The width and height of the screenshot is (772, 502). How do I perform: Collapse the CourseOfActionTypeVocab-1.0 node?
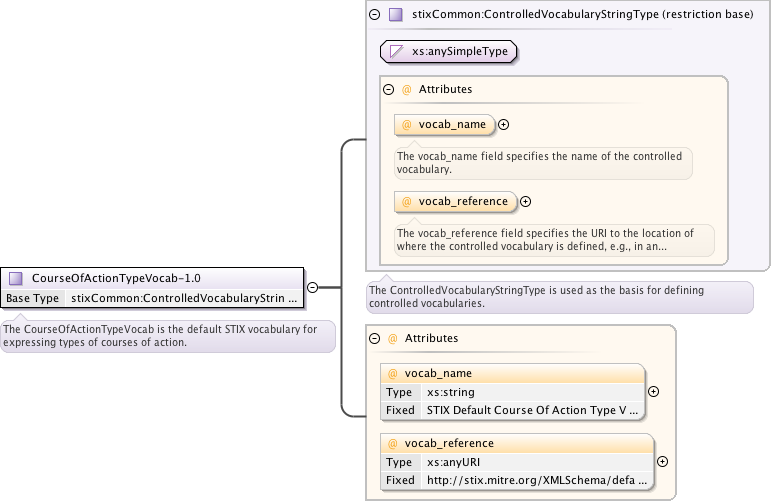[312, 287]
